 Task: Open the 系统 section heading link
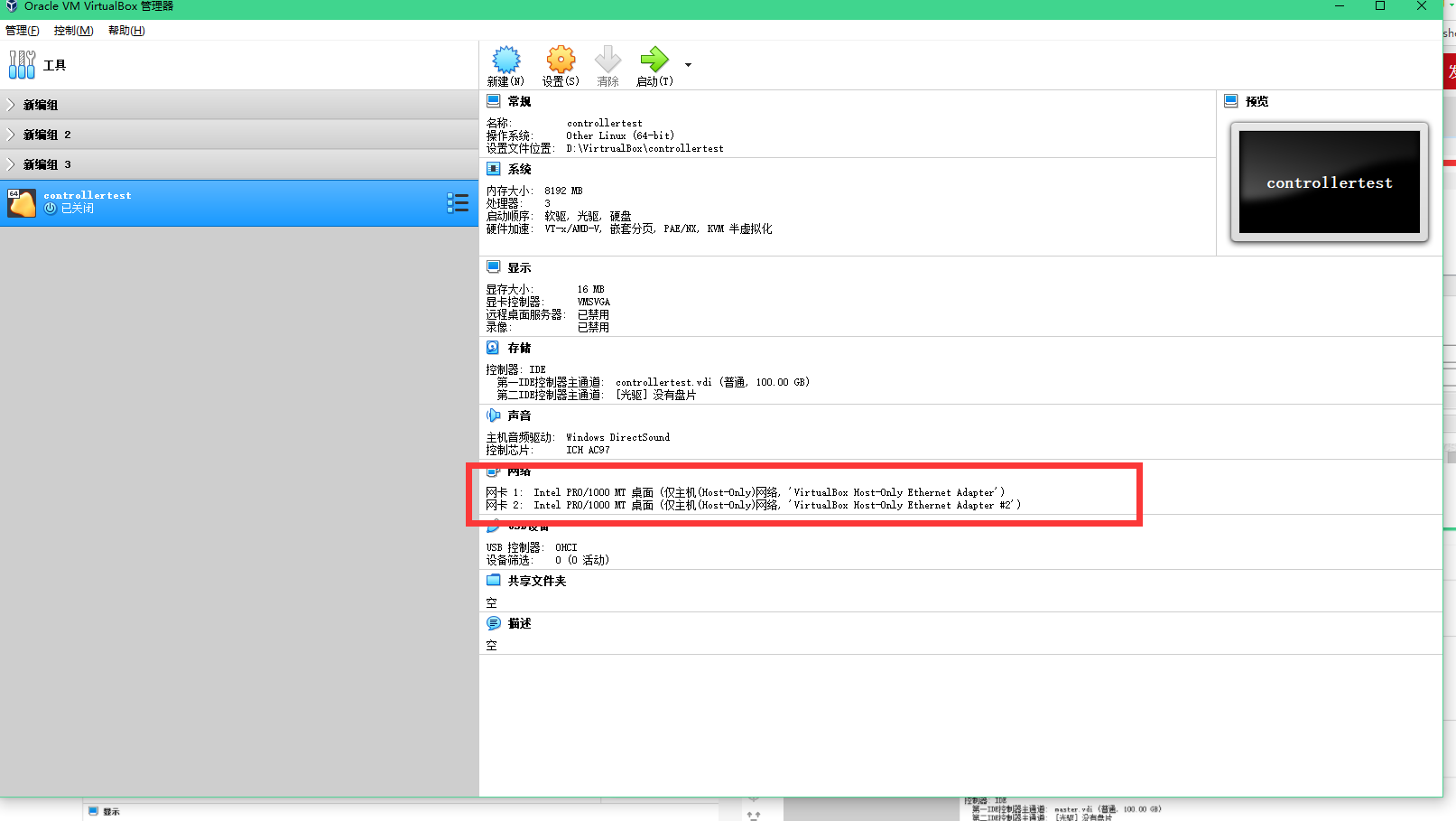pos(519,170)
